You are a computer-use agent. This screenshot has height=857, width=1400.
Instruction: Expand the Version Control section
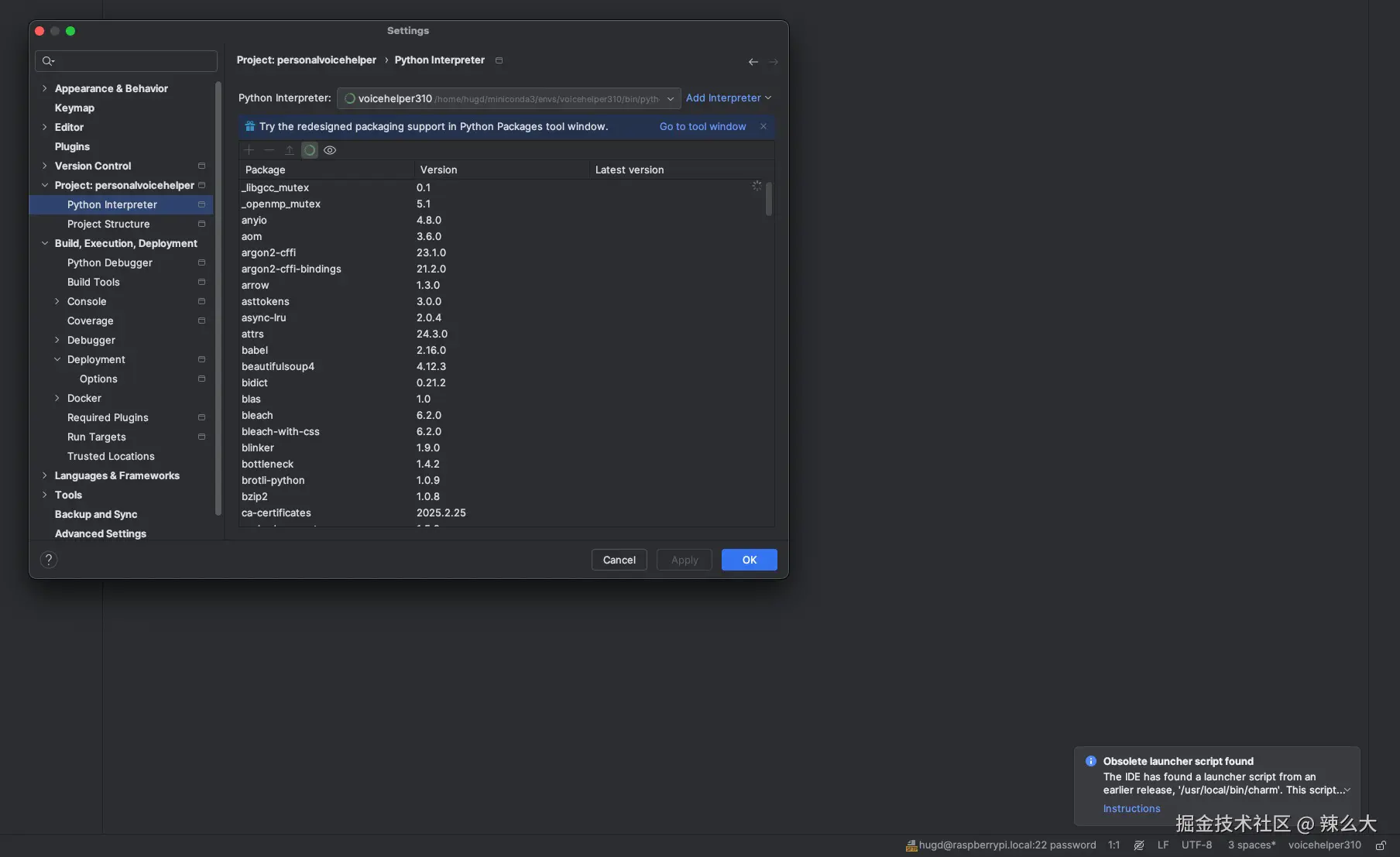(45, 166)
